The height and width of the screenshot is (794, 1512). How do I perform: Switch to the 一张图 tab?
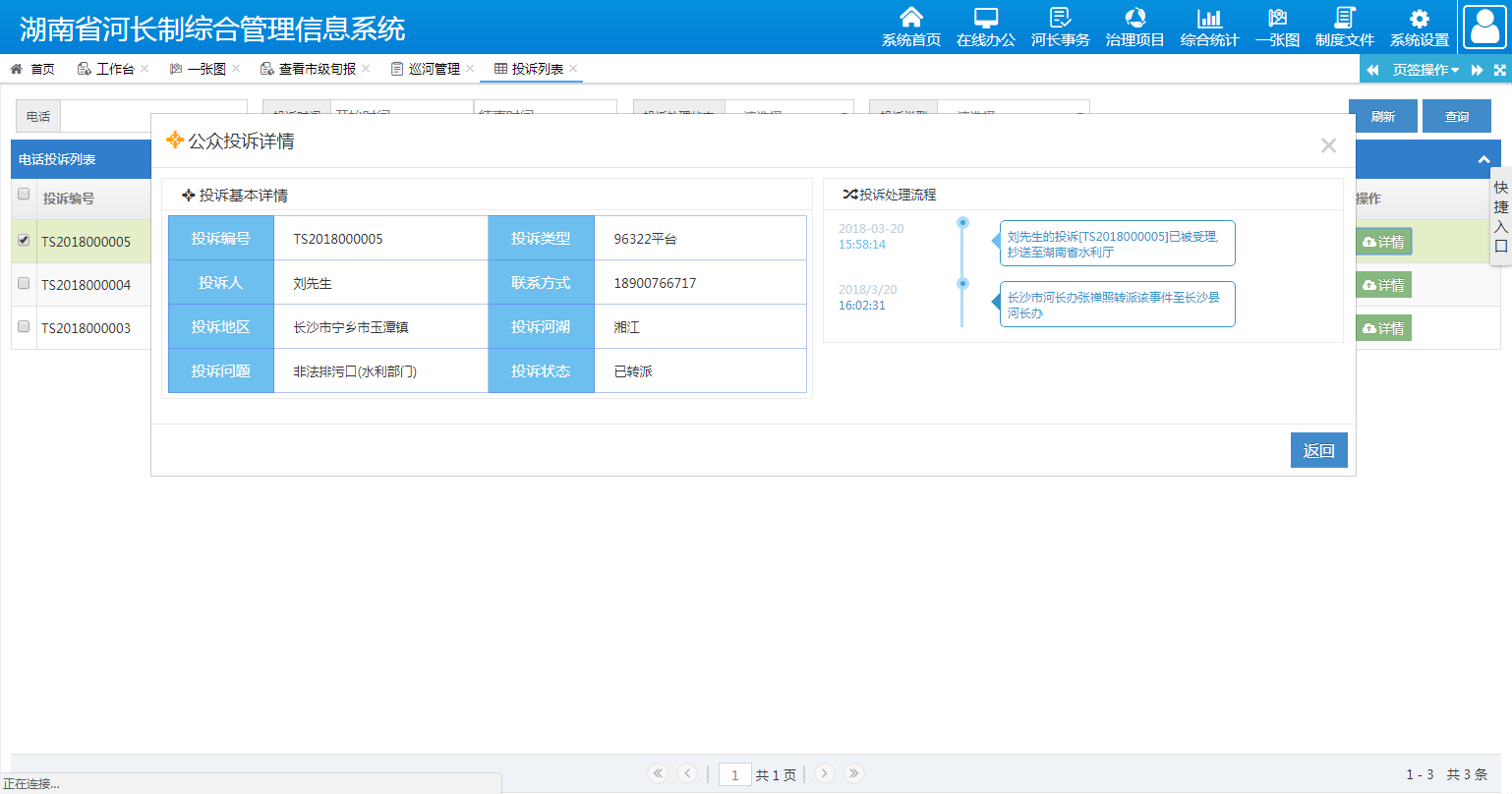(198, 69)
